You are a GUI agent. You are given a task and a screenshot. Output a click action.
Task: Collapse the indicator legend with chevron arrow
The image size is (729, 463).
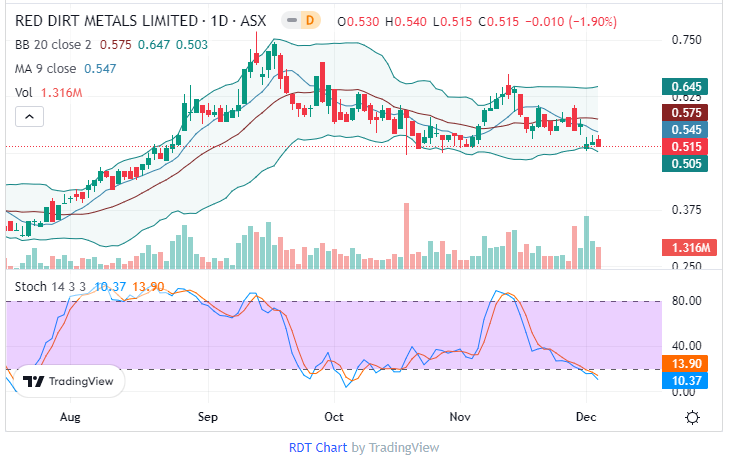coord(29,117)
